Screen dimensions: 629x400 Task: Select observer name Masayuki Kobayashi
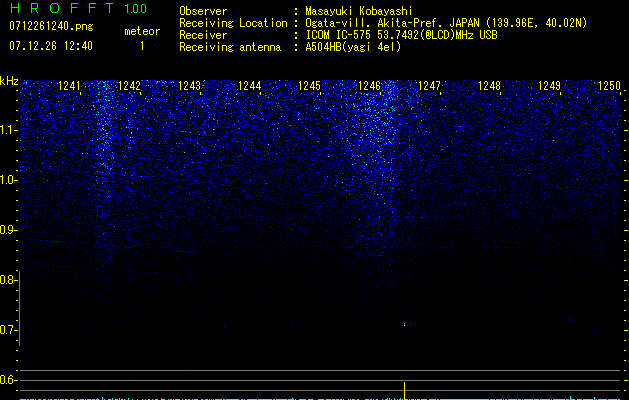click(x=359, y=11)
